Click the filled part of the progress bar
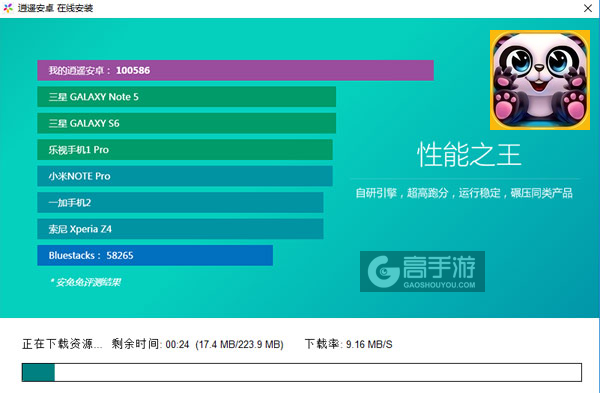Image resolution: width=600 pixels, height=393 pixels. [38, 372]
